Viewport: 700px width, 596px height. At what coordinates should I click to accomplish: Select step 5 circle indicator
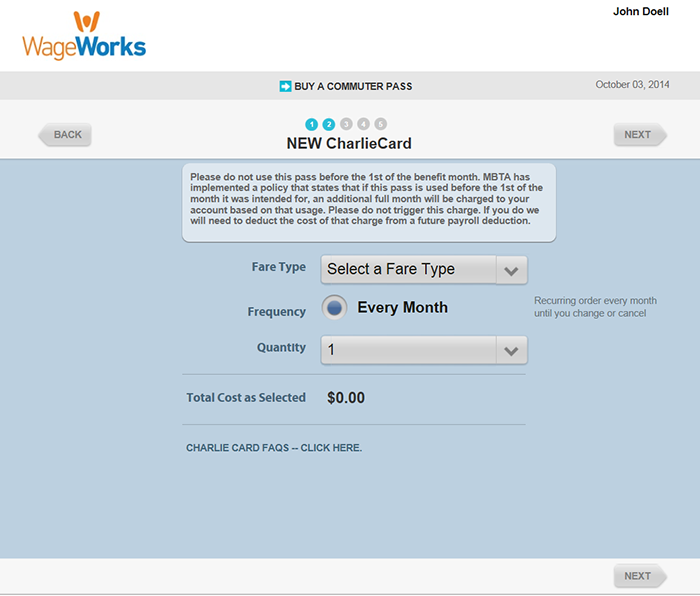click(x=380, y=124)
